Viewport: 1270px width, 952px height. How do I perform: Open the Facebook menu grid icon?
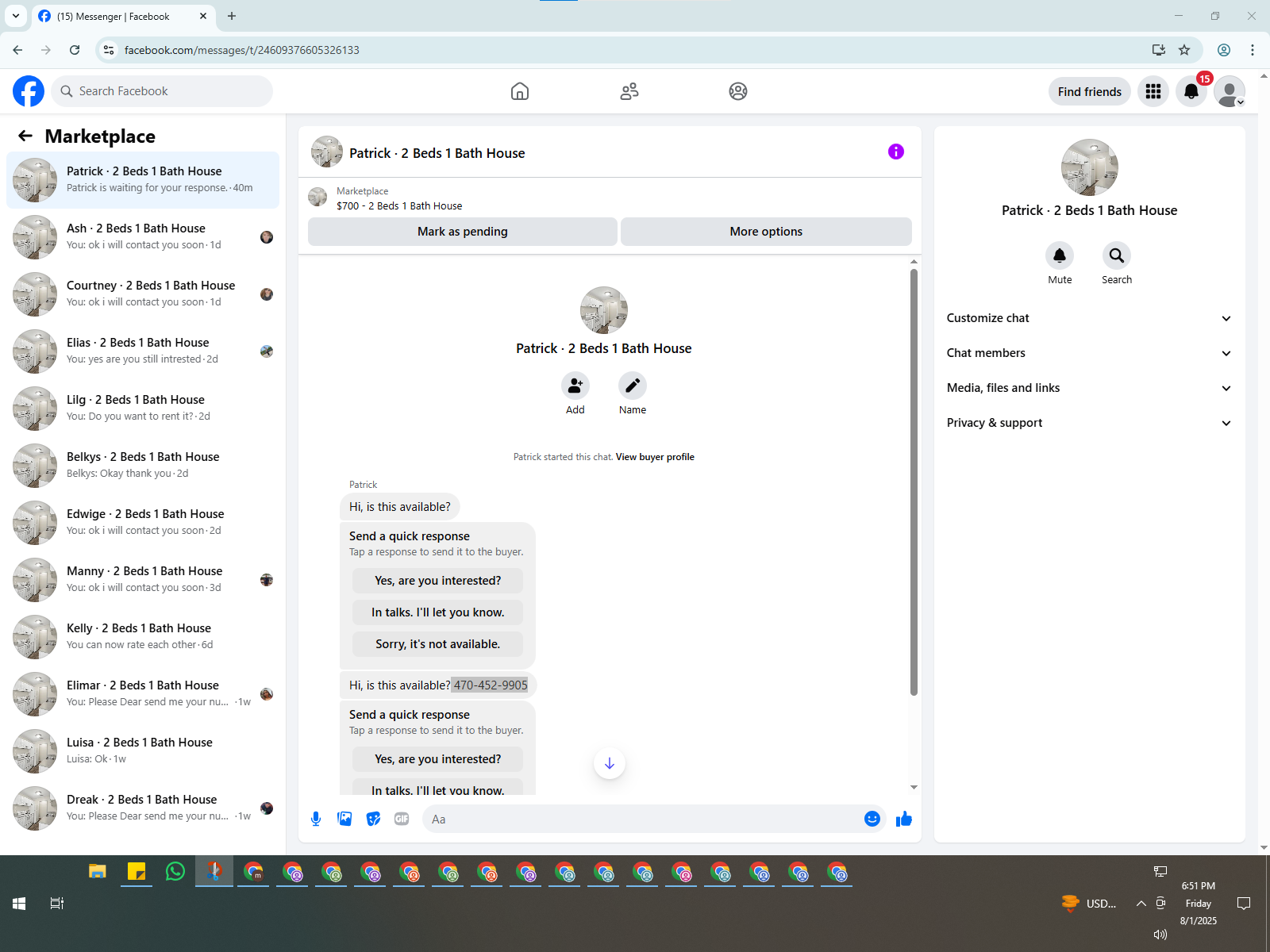point(1153,91)
